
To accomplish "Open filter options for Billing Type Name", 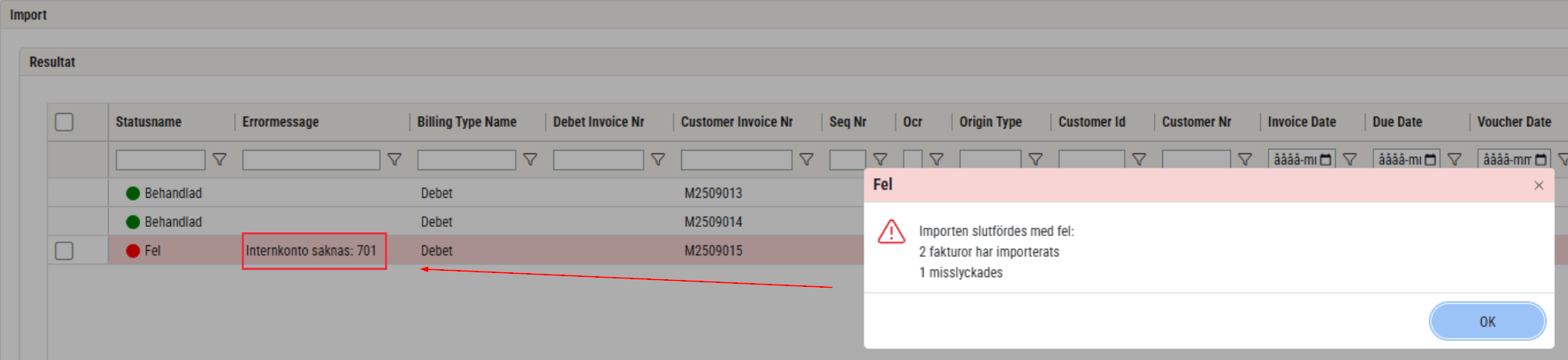I will tap(530, 159).
